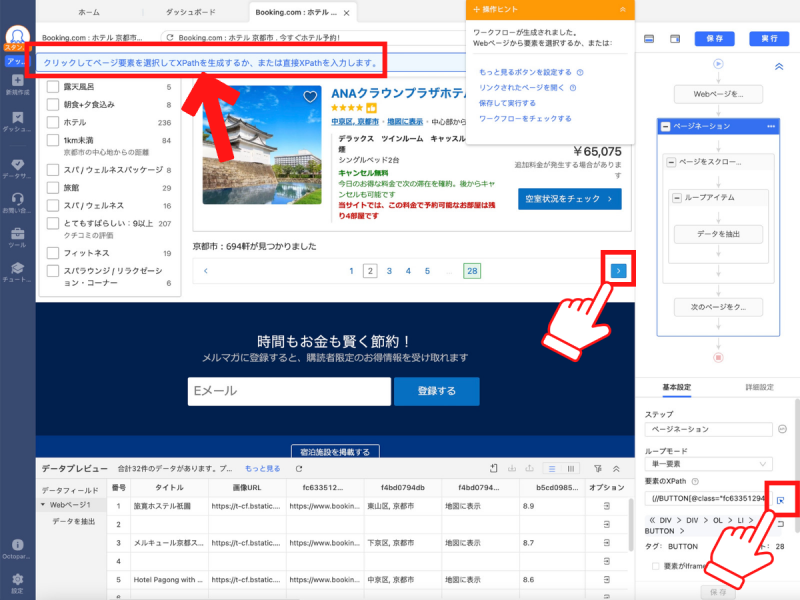This screenshot has width=800, height=600.
Task: Toggle the horizontal workflow layout icon
Action: 649,39
